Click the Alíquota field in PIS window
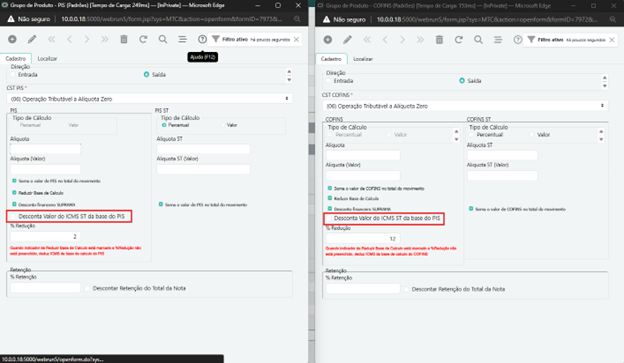Viewport: 624px width, 363px height. pyautogui.click(x=45, y=149)
